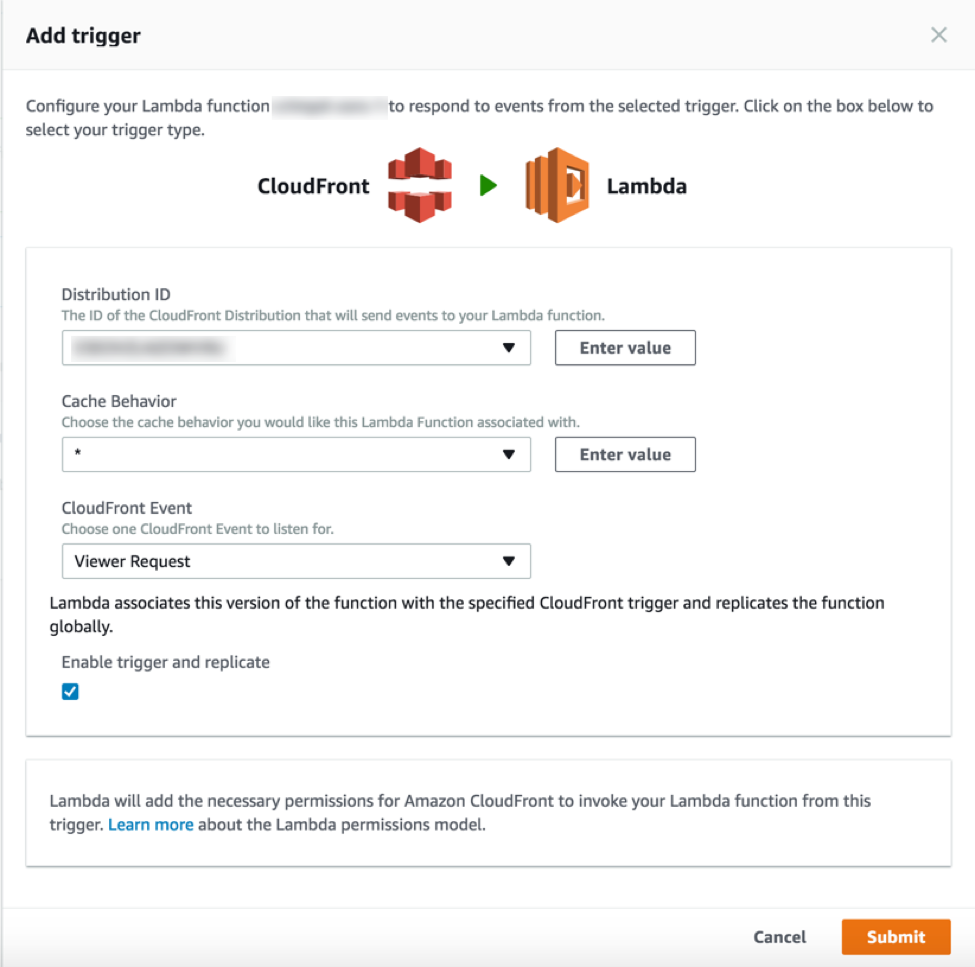975x967 pixels.
Task: Toggle the Enable trigger and replicate checkbox
Action: click(70, 690)
